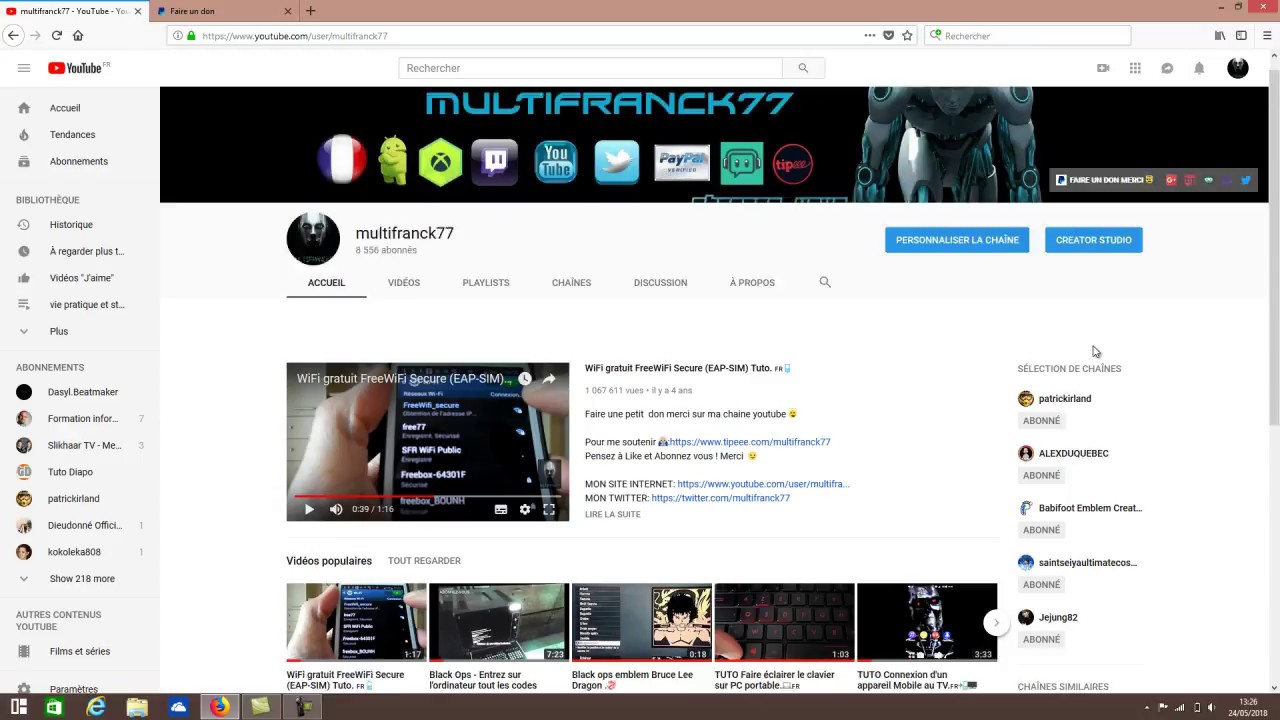Screen dimensions: 1280x720
Task: Click the featured video progress bar
Action: pos(428,495)
